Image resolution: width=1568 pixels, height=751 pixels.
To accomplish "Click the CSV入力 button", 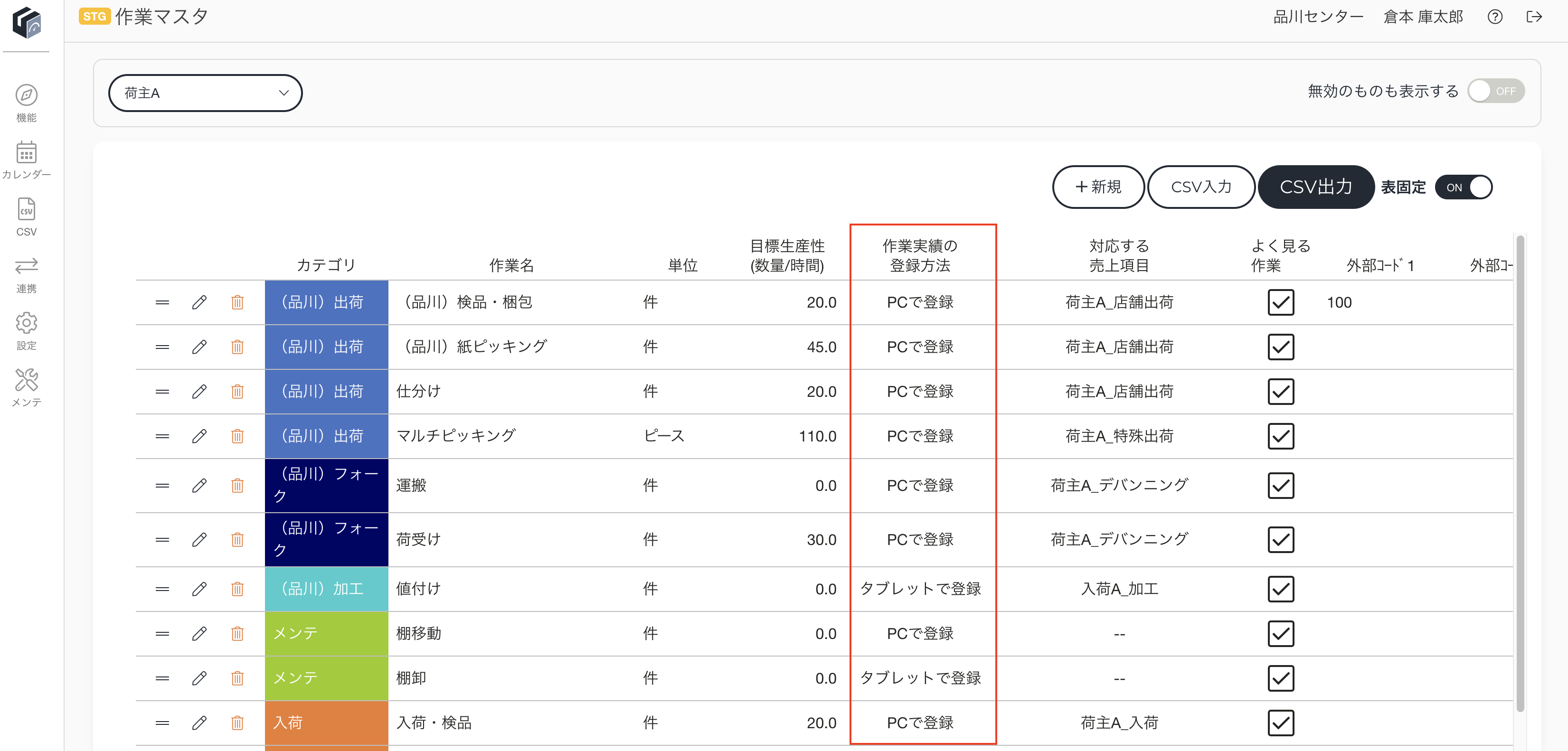I will click(1201, 187).
